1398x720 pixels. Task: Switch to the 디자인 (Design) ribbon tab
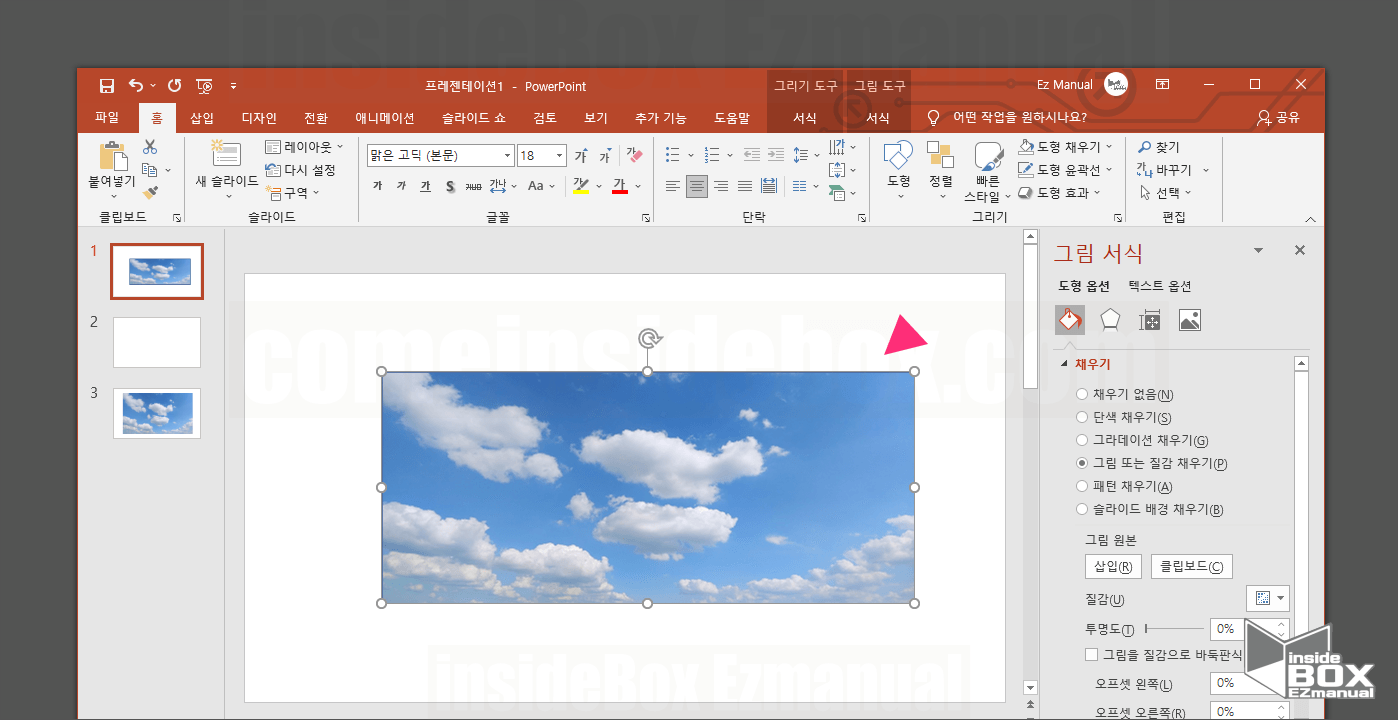click(259, 118)
